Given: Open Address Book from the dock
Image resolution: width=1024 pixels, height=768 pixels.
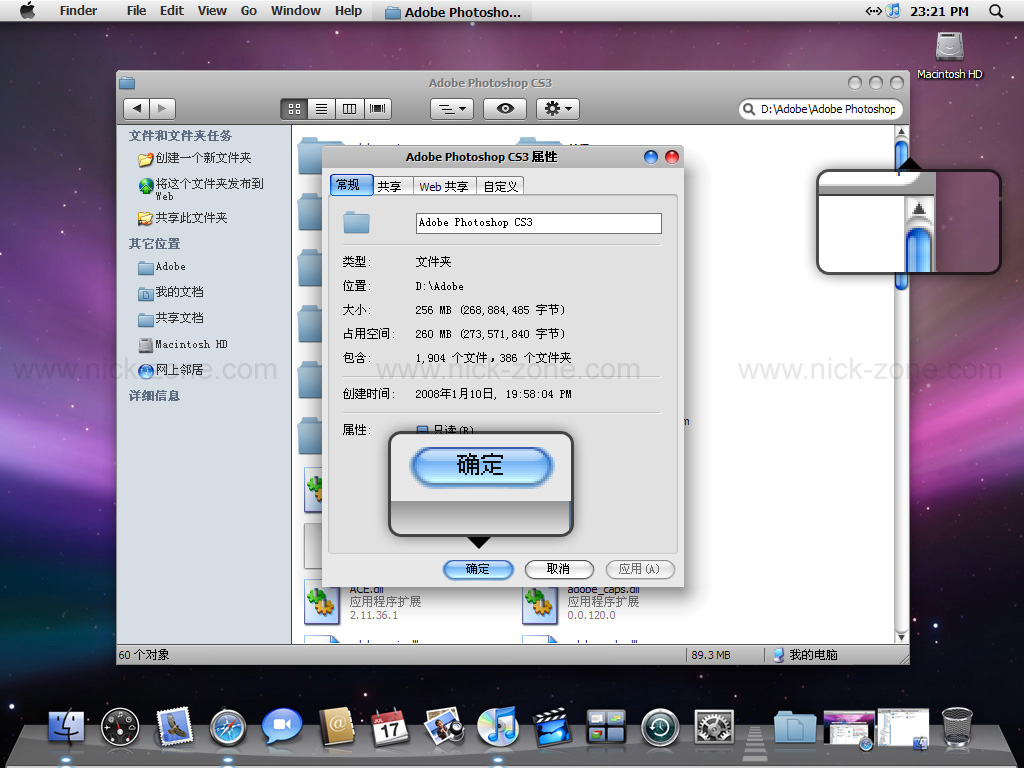Looking at the screenshot, I should click(336, 727).
